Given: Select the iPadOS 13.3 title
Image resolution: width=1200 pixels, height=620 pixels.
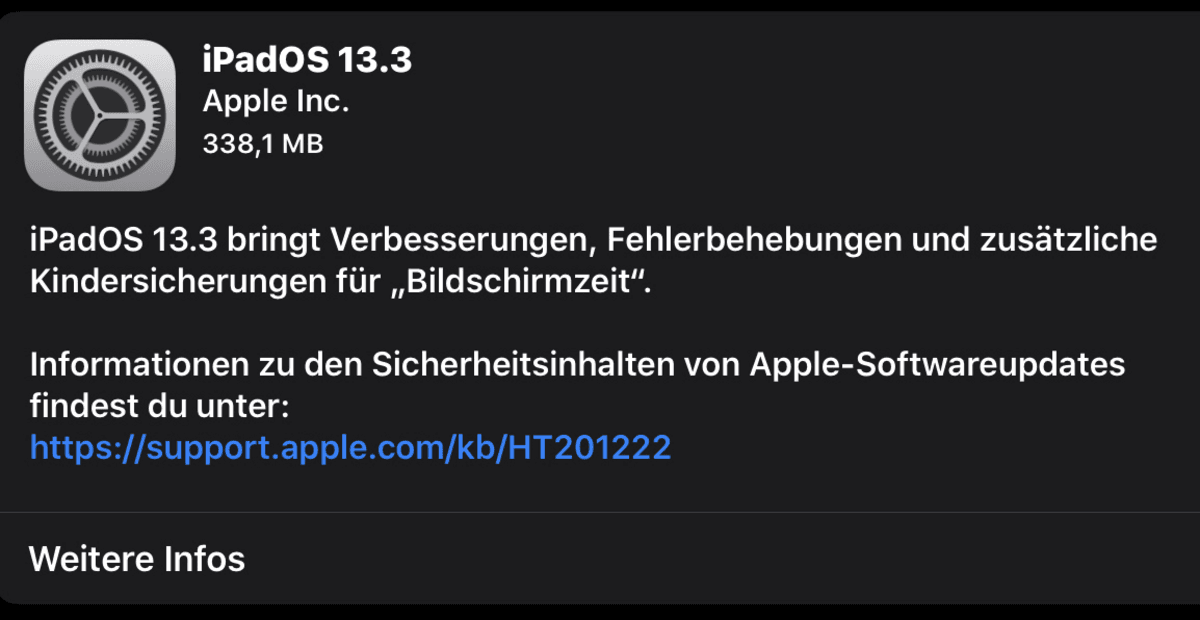Looking at the screenshot, I should [307, 60].
